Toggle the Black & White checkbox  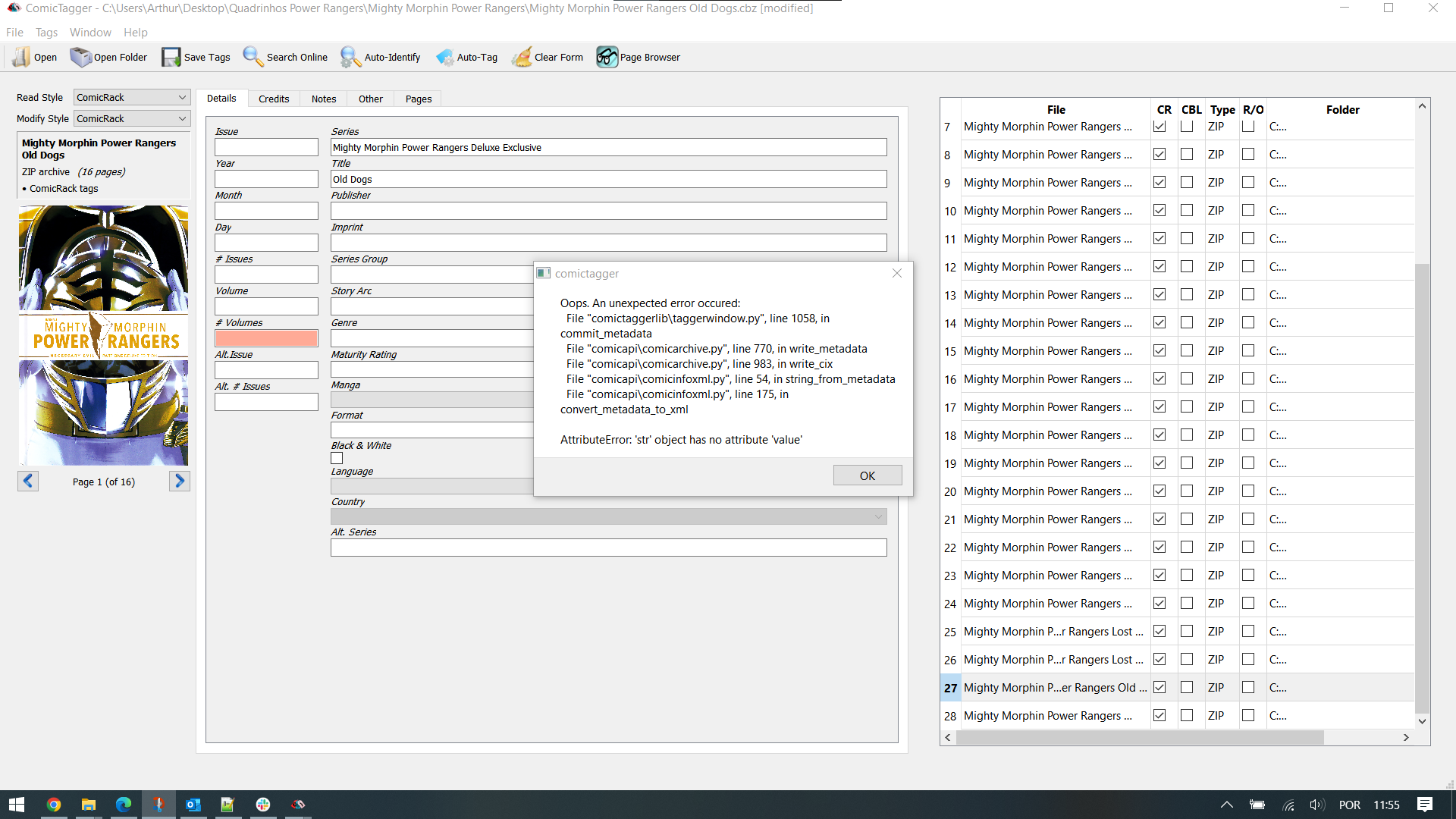337,458
